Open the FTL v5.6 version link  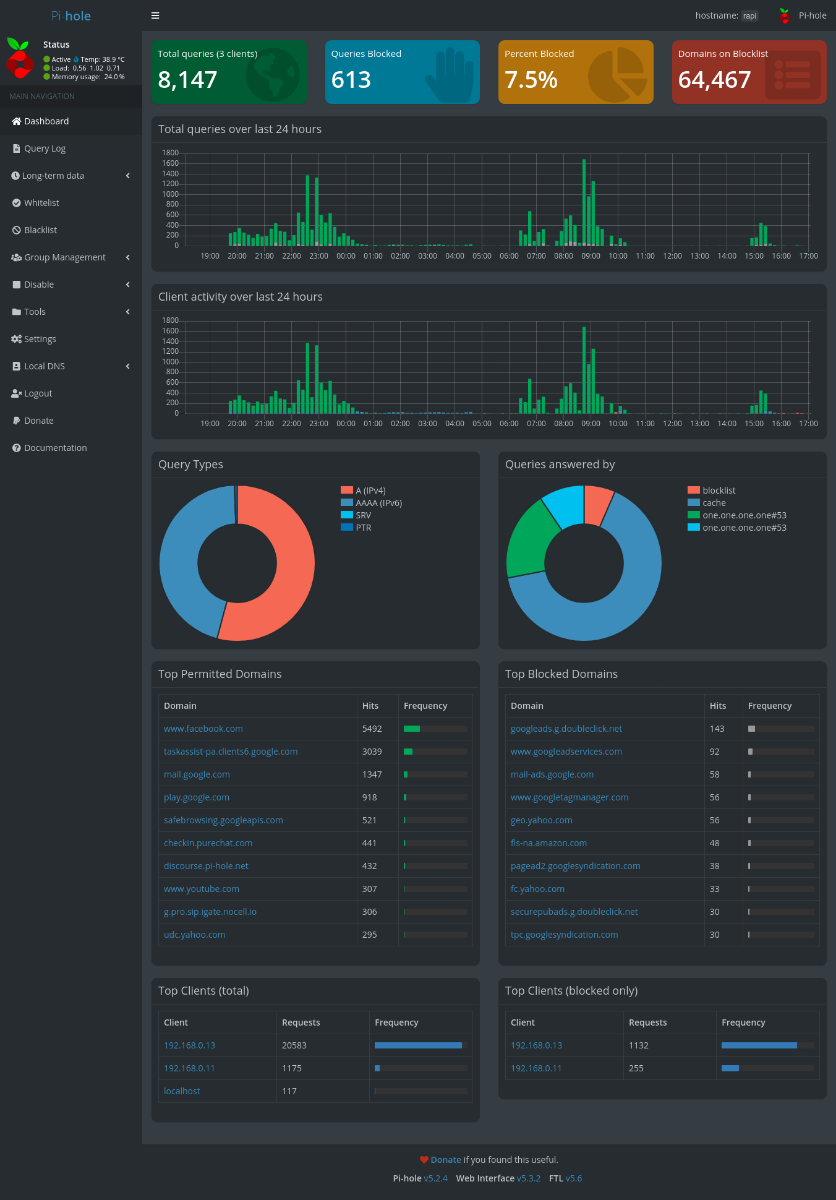pyautogui.click(x=573, y=1179)
